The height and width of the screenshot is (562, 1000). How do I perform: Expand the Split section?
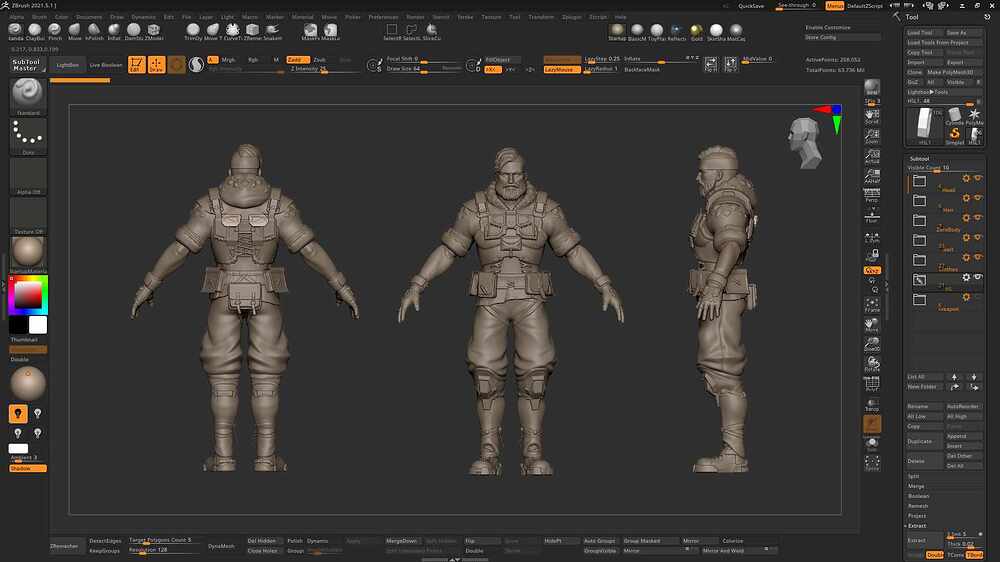[914, 477]
